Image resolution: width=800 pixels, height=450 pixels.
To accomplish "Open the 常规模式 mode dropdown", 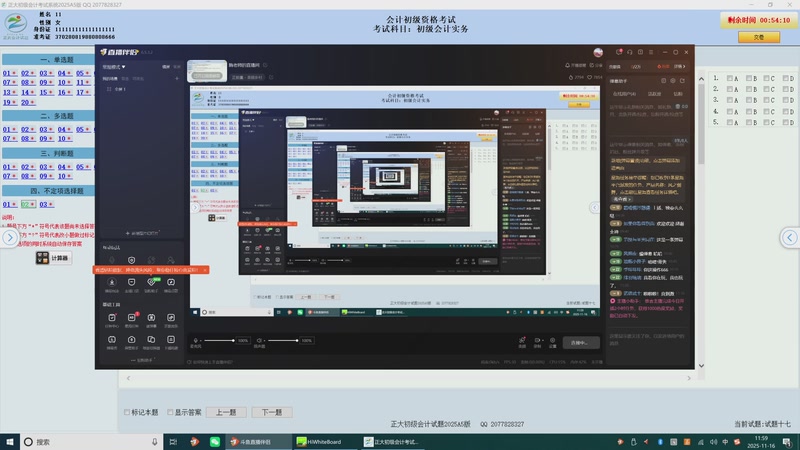I will (x=114, y=67).
